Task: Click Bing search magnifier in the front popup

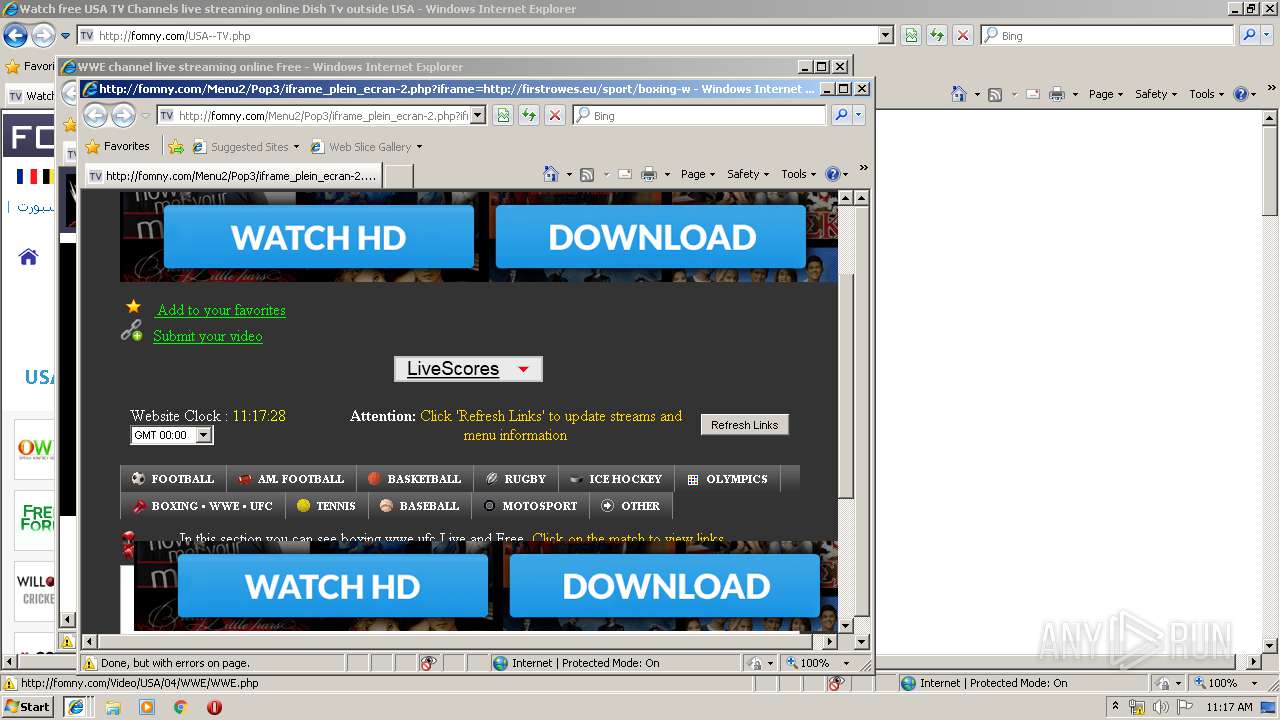Action: click(841, 115)
